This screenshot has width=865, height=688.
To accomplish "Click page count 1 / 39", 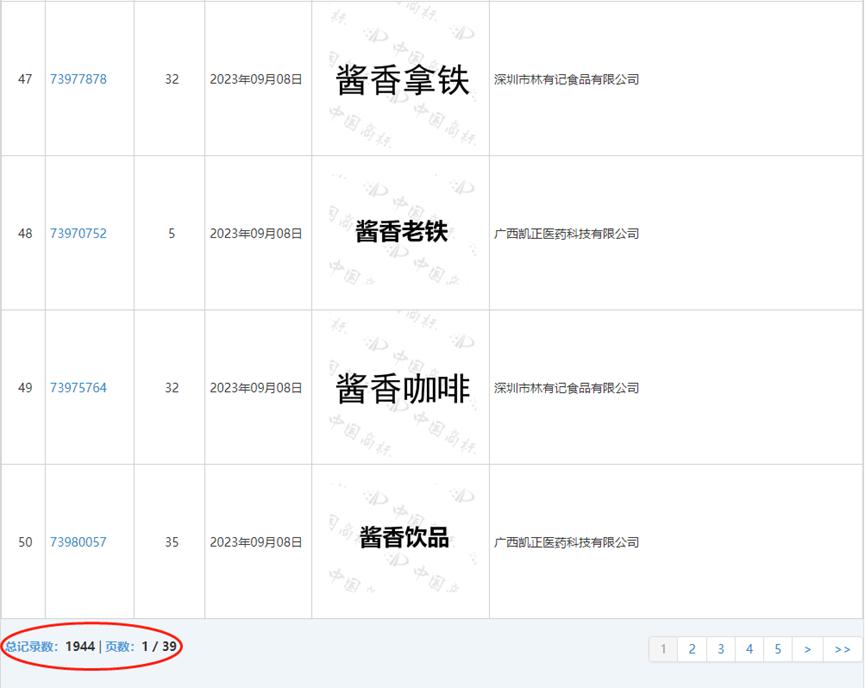I will pyautogui.click(x=159, y=646).
